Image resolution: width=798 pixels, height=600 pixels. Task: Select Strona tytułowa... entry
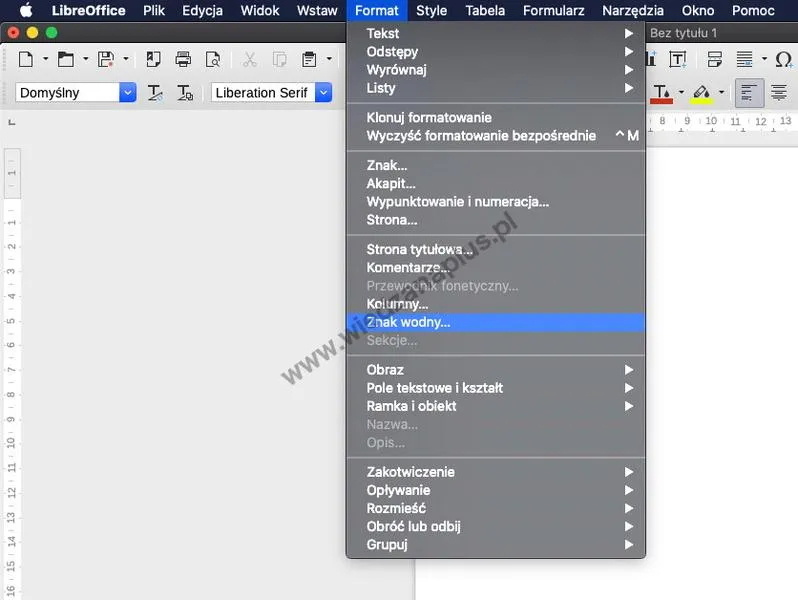click(496, 249)
